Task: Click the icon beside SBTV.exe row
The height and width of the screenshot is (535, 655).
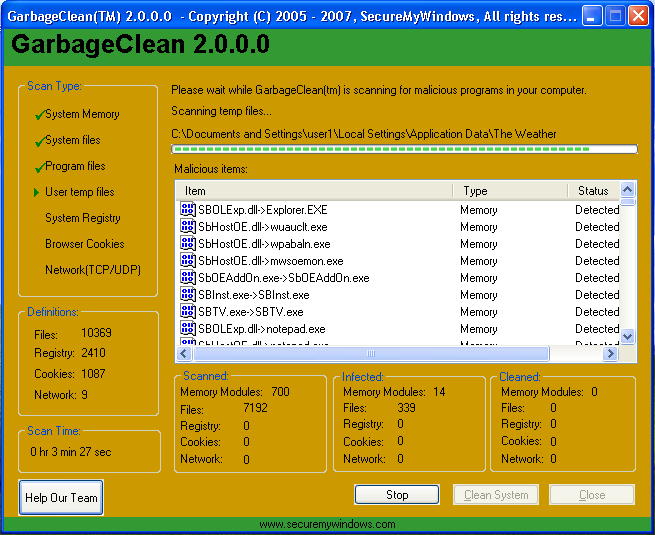Action: click(188, 311)
